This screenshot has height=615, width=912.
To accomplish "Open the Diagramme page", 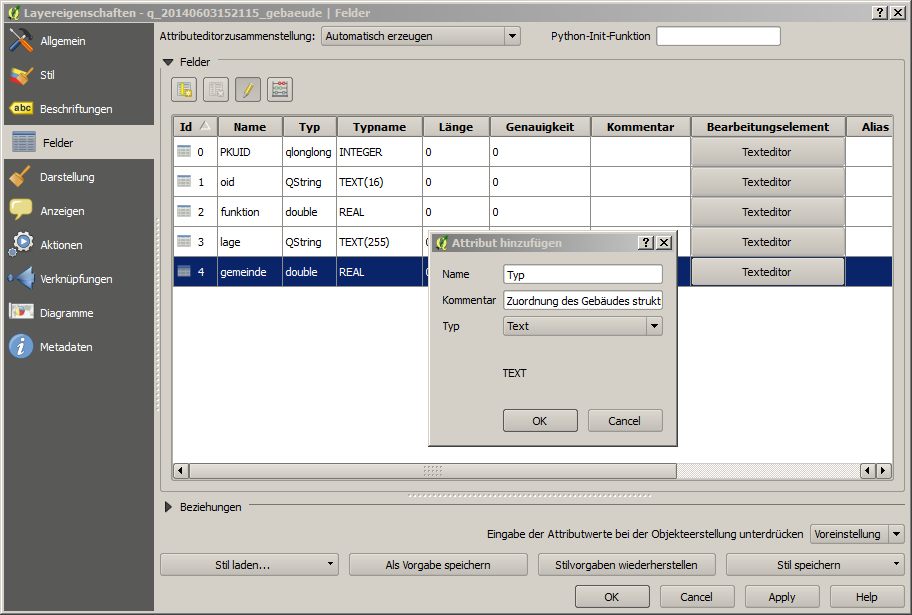I will 66,313.
